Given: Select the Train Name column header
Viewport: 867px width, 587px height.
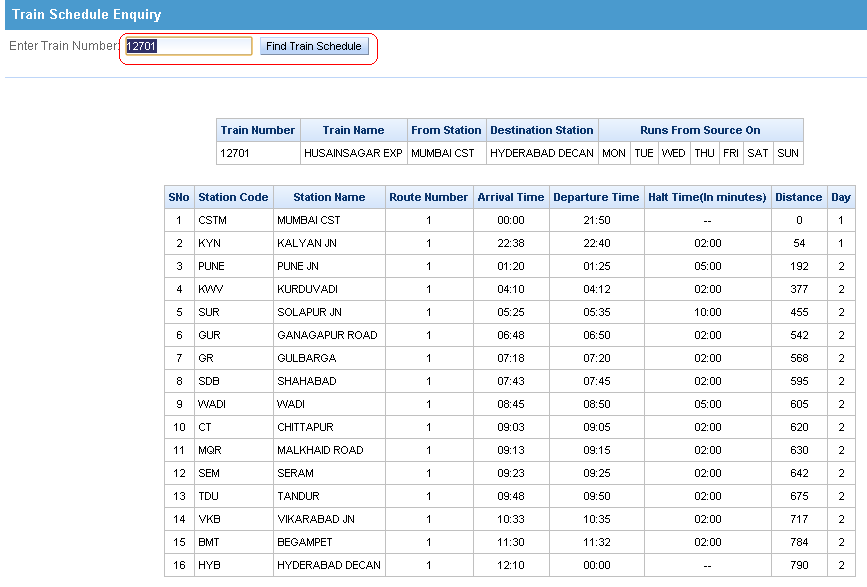Looking at the screenshot, I should pyautogui.click(x=353, y=130).
